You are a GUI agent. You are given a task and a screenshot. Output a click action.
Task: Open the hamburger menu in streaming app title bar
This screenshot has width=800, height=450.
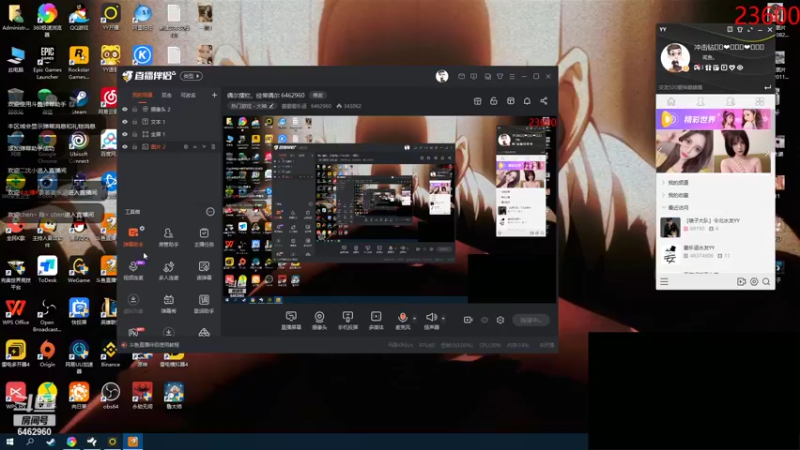[512, 76]
